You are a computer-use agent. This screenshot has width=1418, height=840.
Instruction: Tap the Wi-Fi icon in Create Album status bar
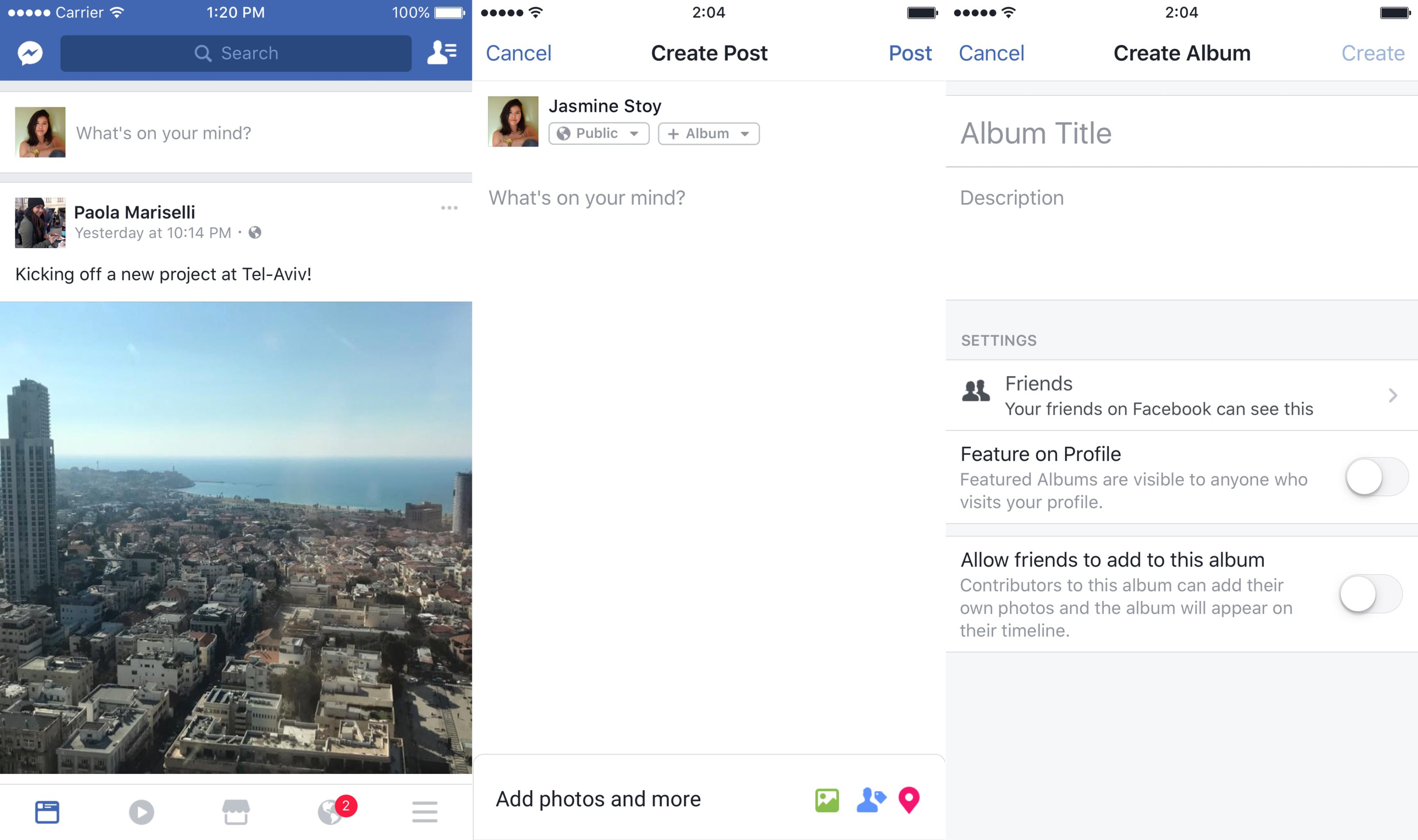click(1008, 12)
